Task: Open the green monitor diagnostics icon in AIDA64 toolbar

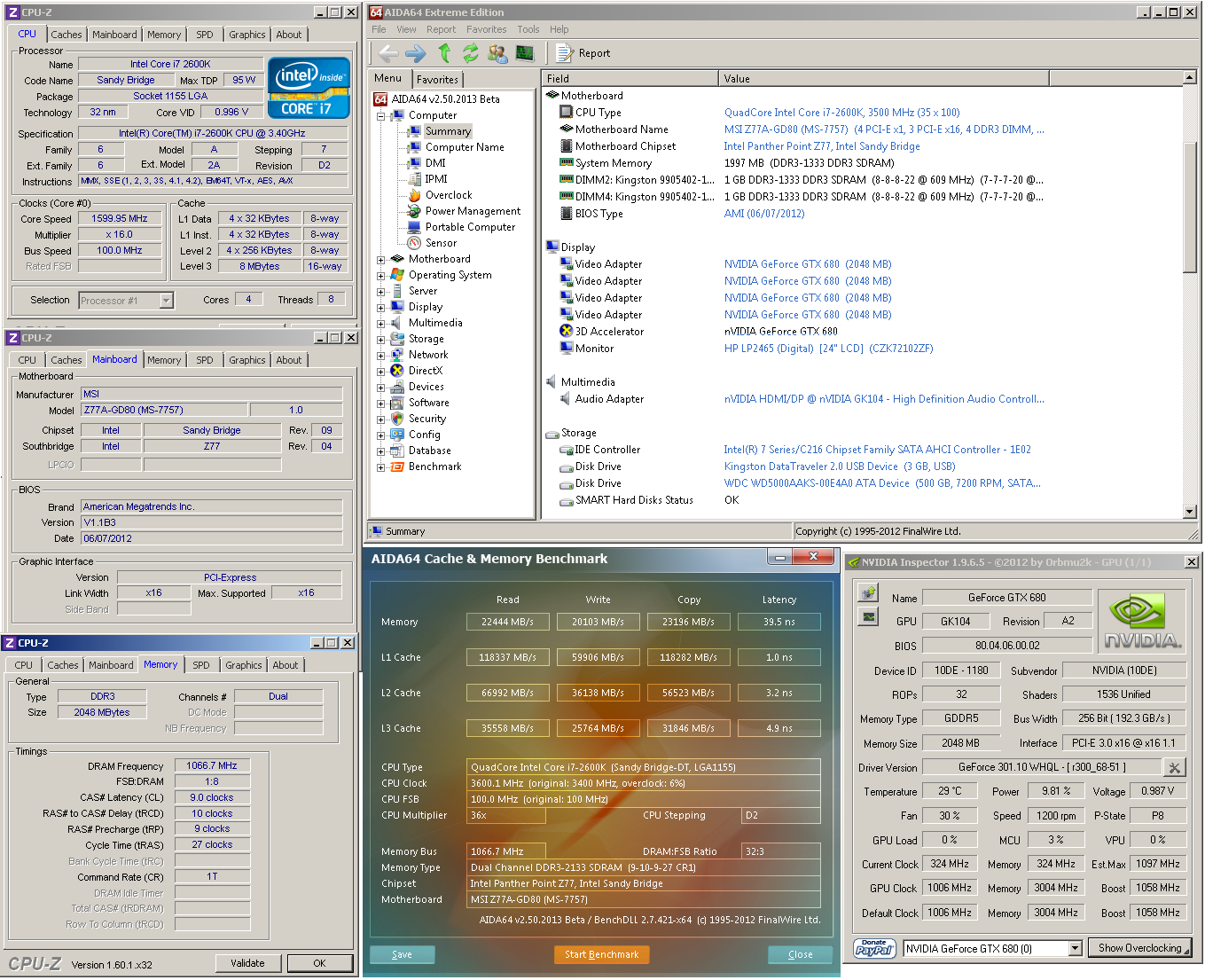Action: coord(525,53)
